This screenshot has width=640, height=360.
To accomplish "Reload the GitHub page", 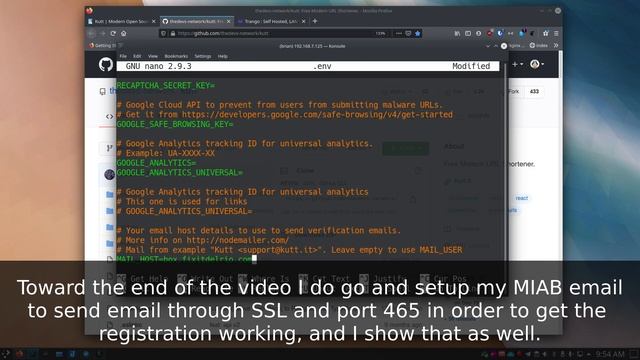I will [x=113, y=33].
